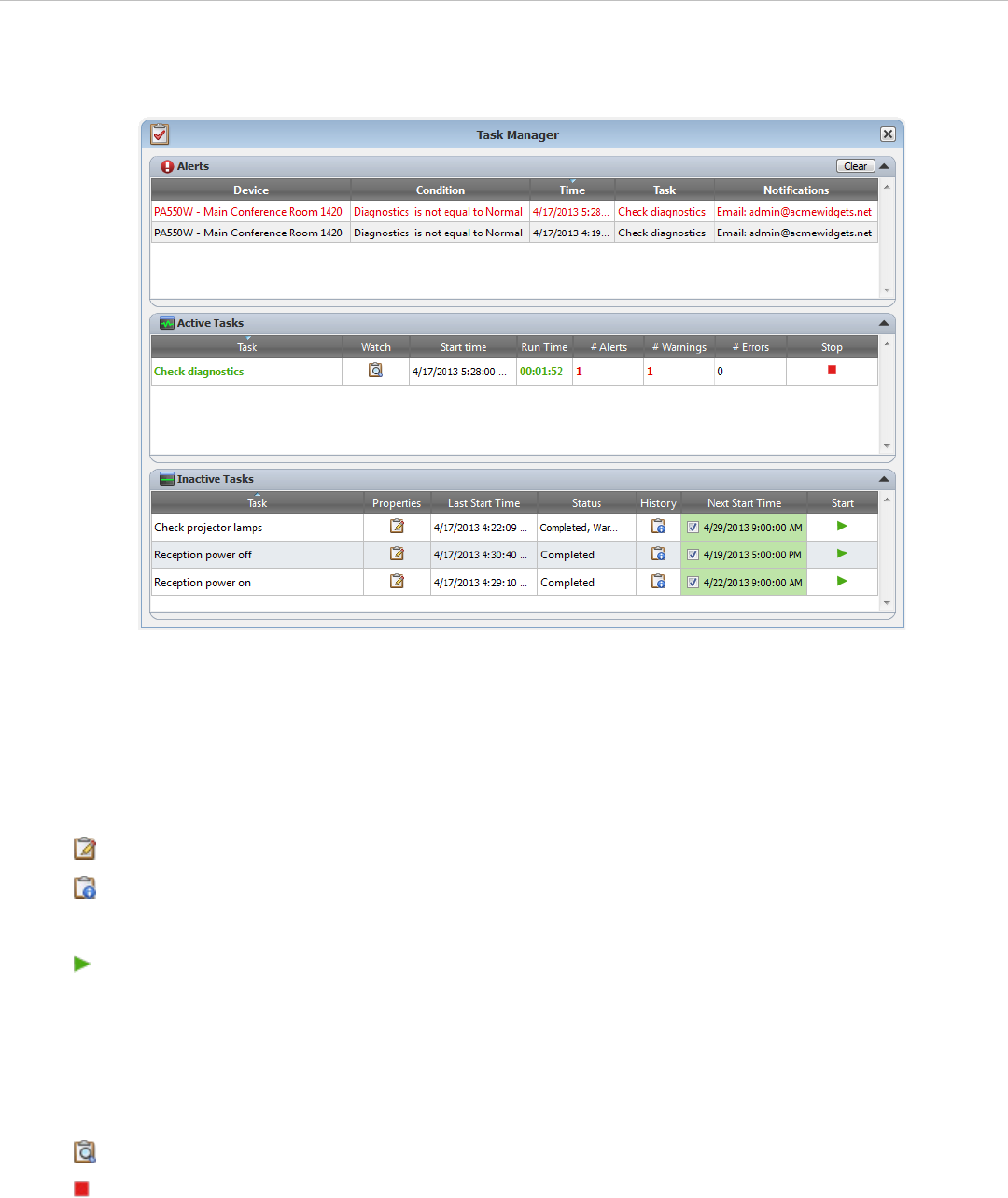
Task: Click the watch legend icon below the window
Action: [85, 1152]
